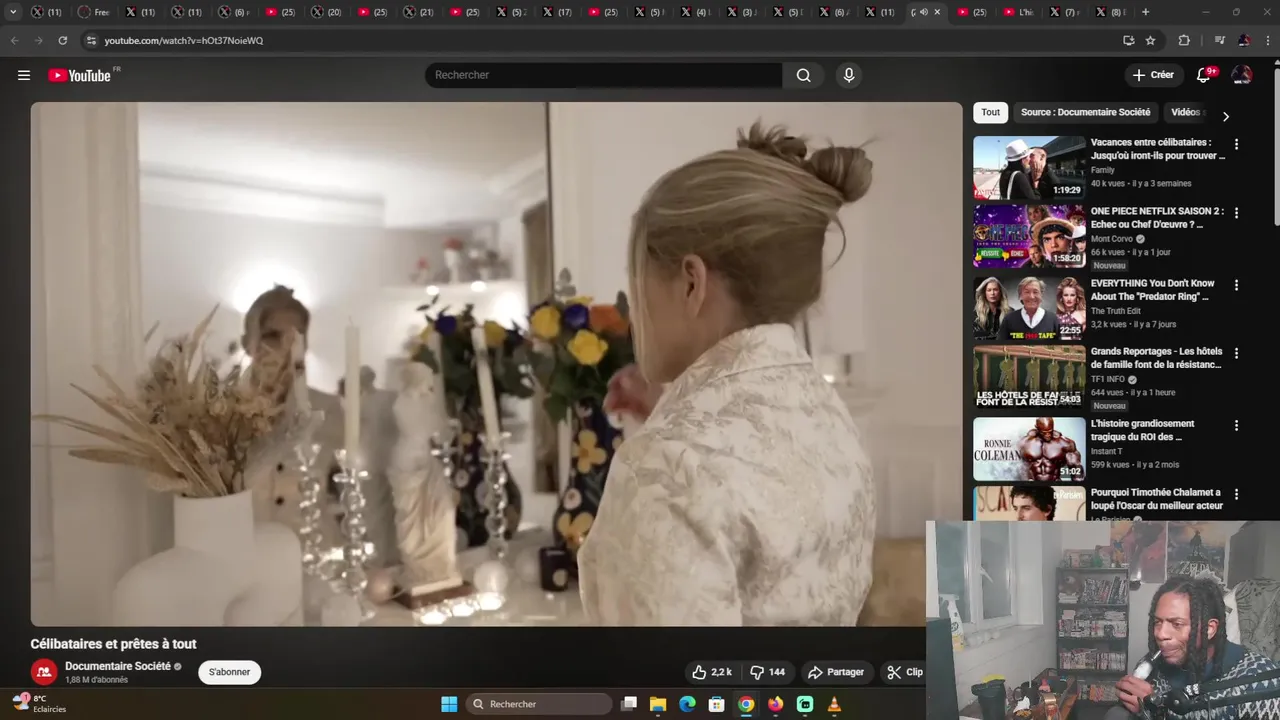Open the notifications bell

[x=1204, y=75]
